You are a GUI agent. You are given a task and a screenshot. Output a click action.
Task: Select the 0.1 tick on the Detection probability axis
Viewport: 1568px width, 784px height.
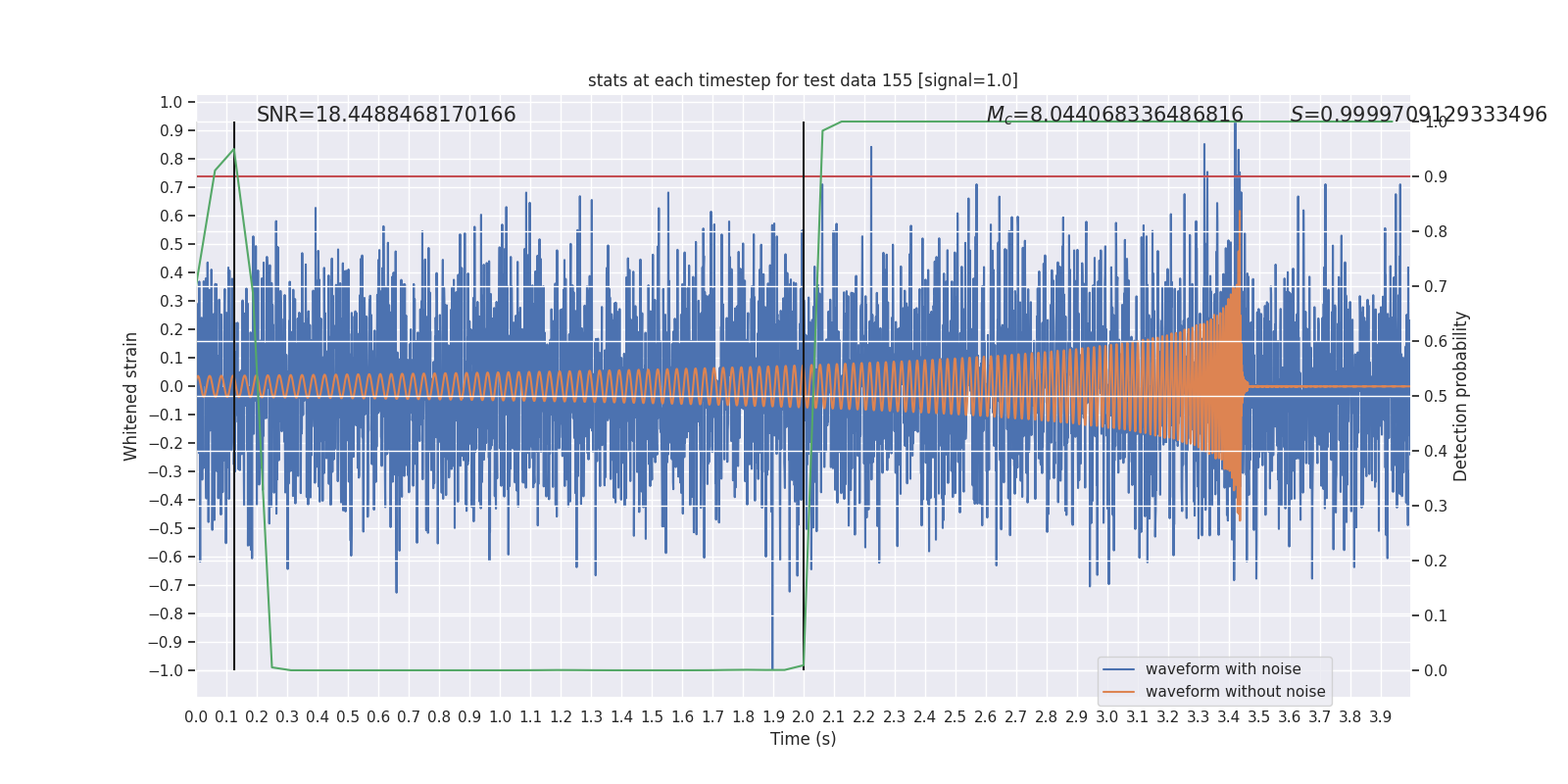tap(1436, 615)
